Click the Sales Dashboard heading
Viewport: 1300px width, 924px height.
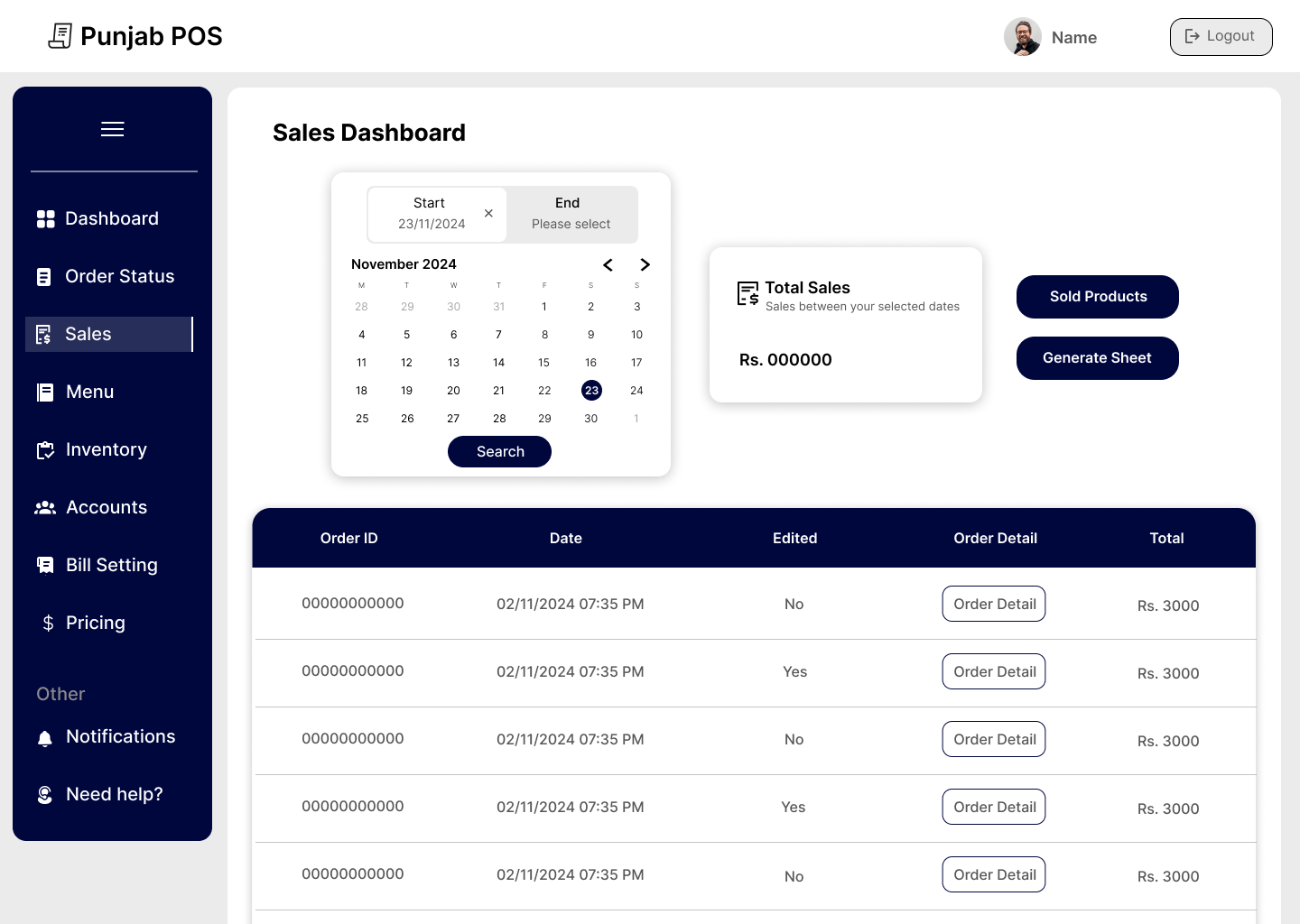coord(369,133)
